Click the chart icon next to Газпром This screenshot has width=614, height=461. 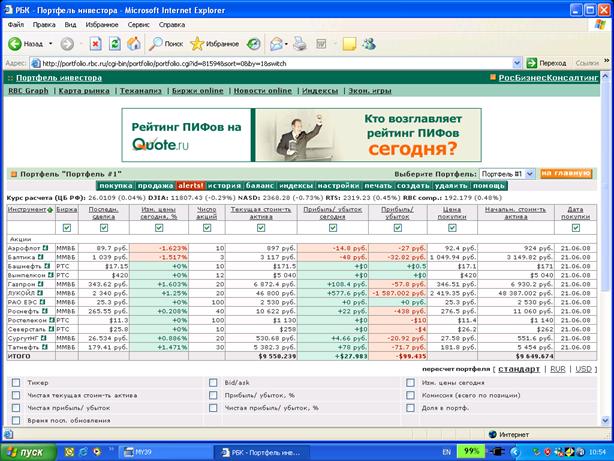[x=40, y=284]
